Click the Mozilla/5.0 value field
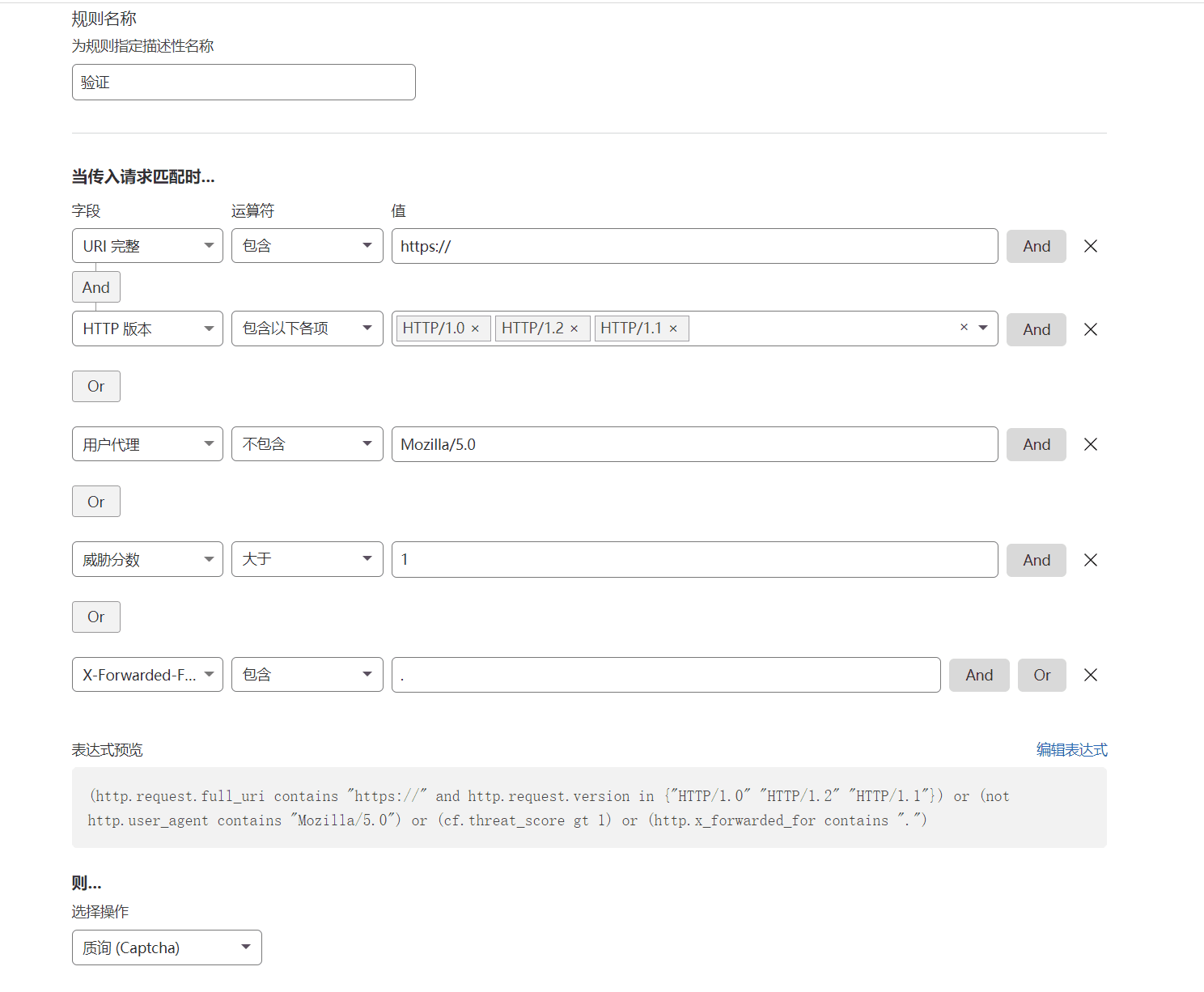Viewport: 1204px width, 992px height. pyautogui.click(x=694, y=444)
